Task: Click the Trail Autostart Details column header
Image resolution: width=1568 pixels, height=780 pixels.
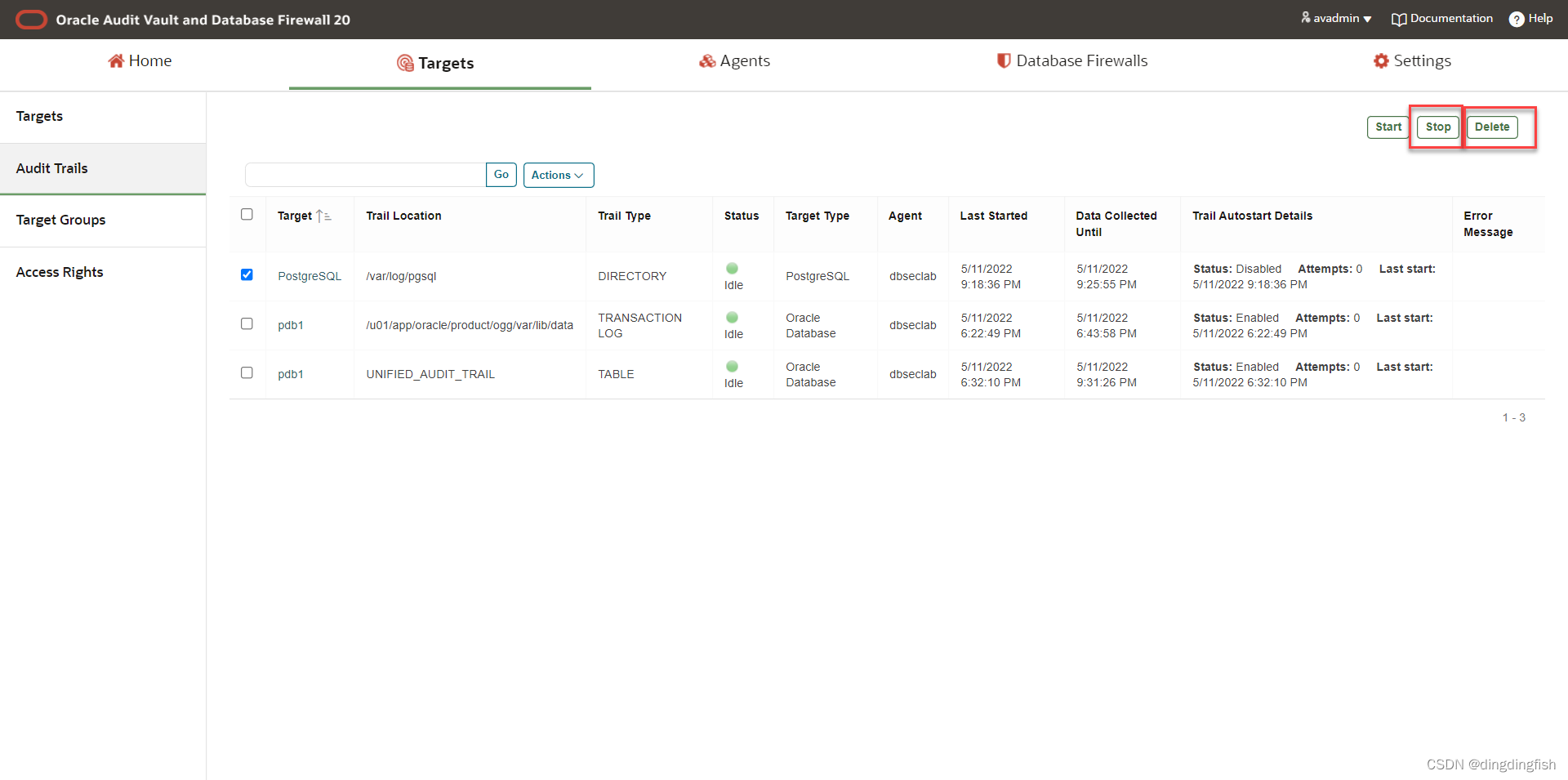Action: 1252,216
